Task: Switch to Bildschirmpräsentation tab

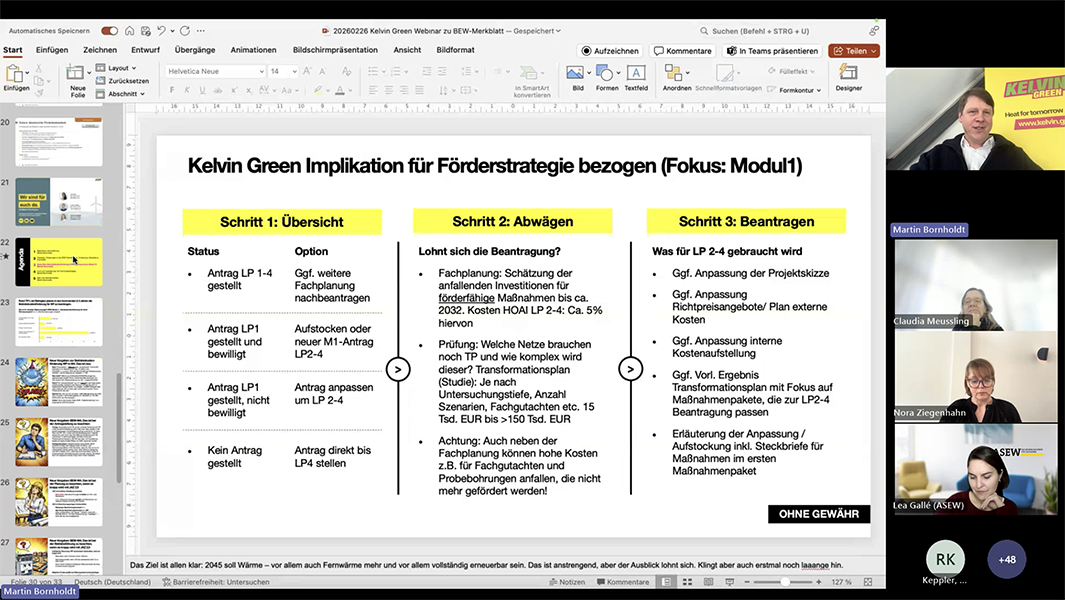Action: coord(335,50)
